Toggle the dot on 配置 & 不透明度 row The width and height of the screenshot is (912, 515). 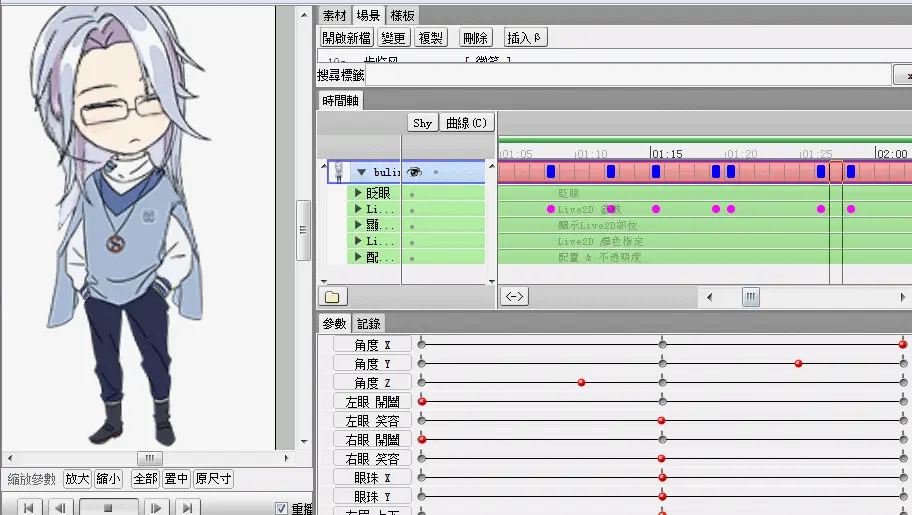(x=412, y=258)
